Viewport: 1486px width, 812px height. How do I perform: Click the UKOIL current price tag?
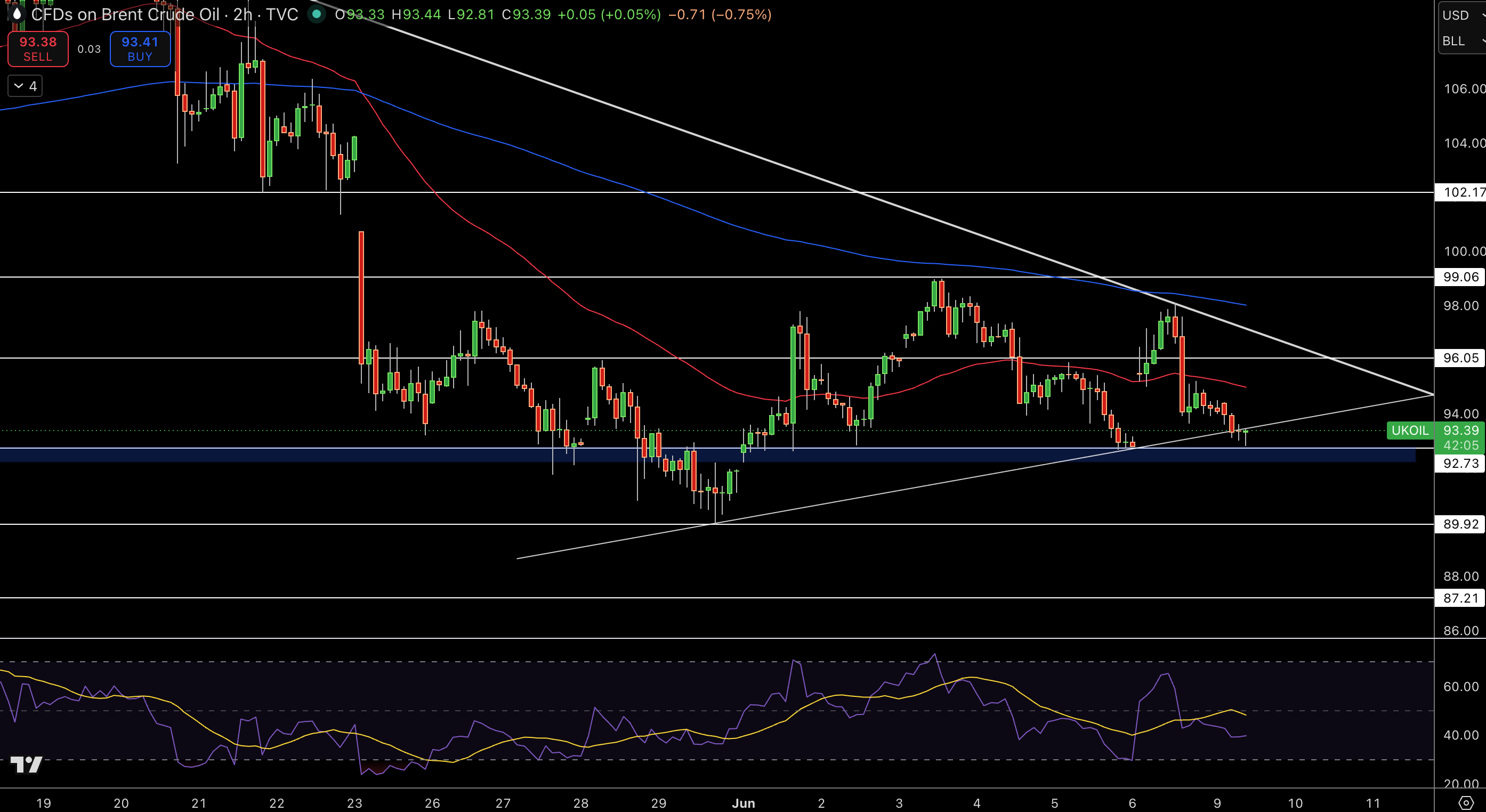(1410, 430)
